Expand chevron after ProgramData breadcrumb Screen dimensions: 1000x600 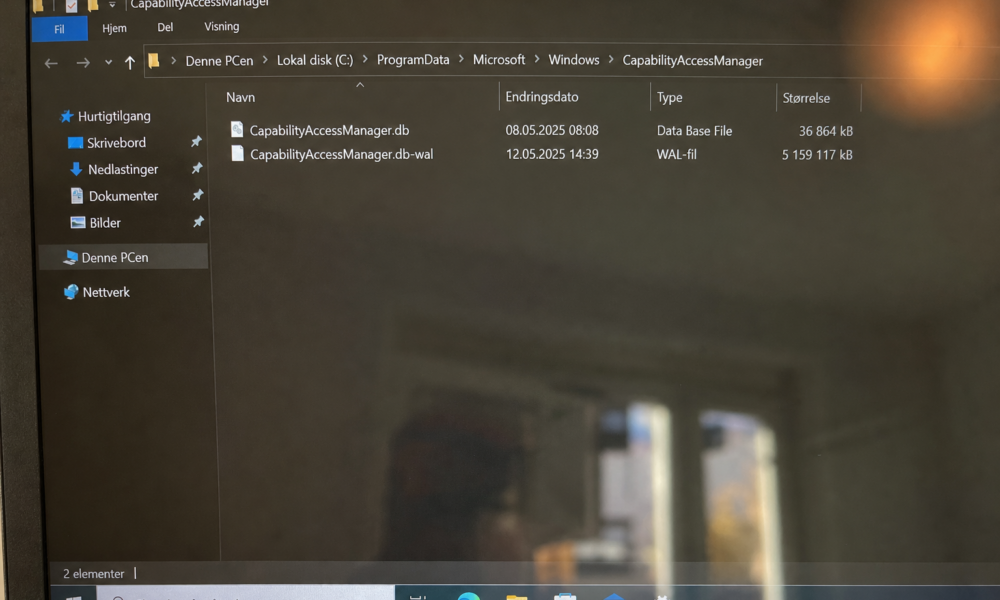coord(461,59)
